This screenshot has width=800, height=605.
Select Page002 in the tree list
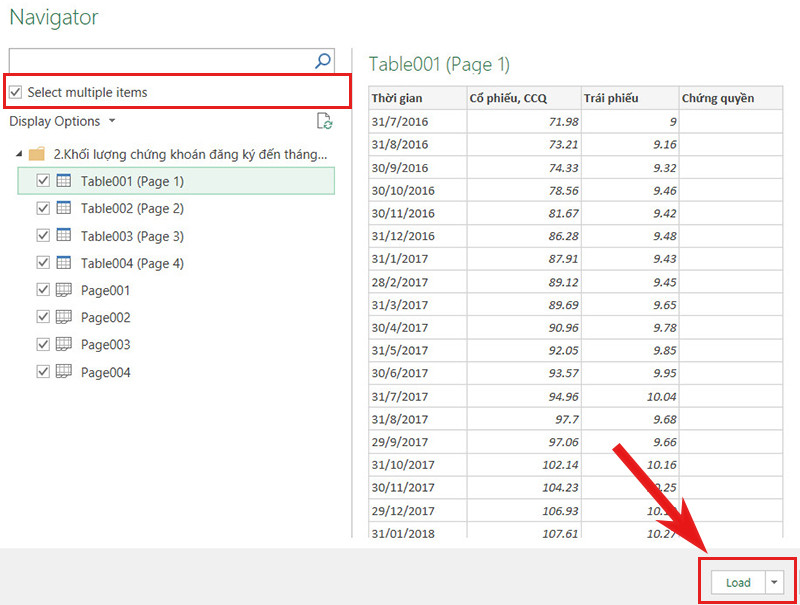[106, 317]
